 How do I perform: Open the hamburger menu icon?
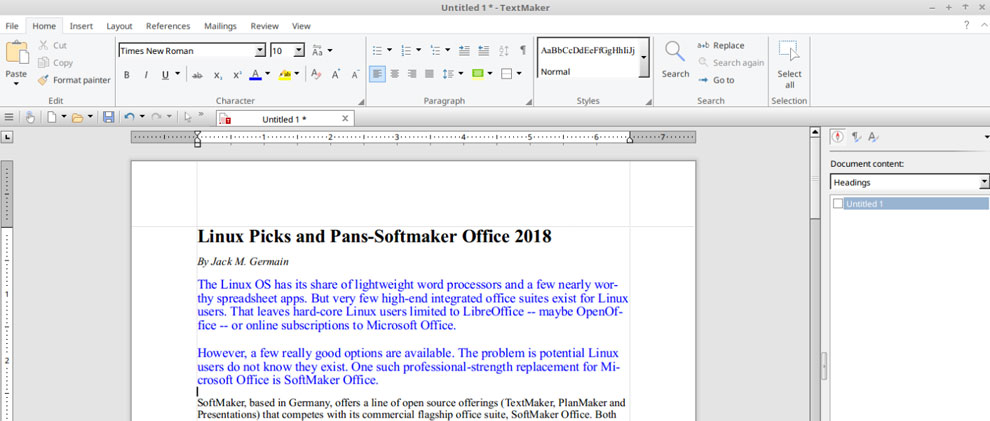[9, 117]
